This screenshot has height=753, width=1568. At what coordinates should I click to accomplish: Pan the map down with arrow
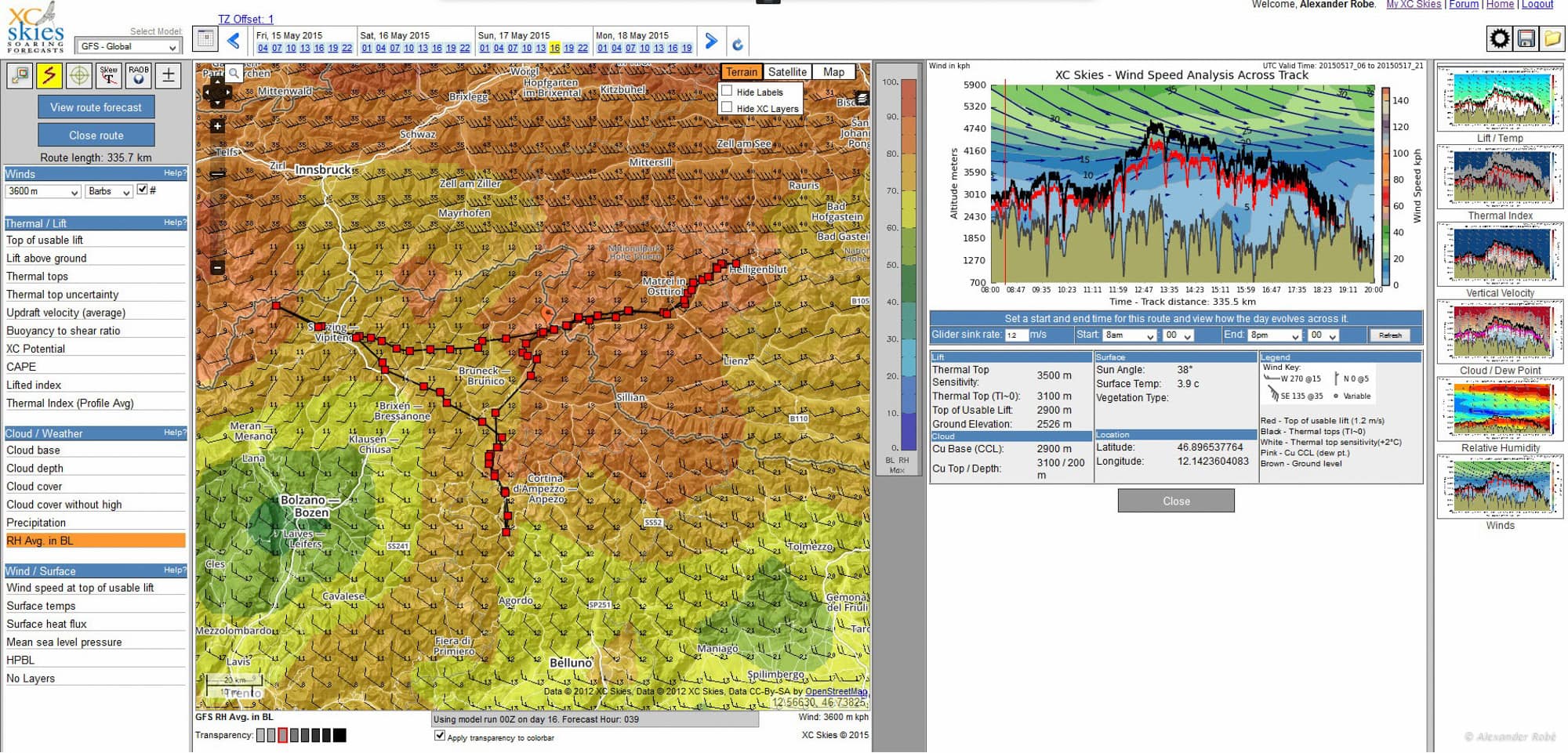pos(217,103)
